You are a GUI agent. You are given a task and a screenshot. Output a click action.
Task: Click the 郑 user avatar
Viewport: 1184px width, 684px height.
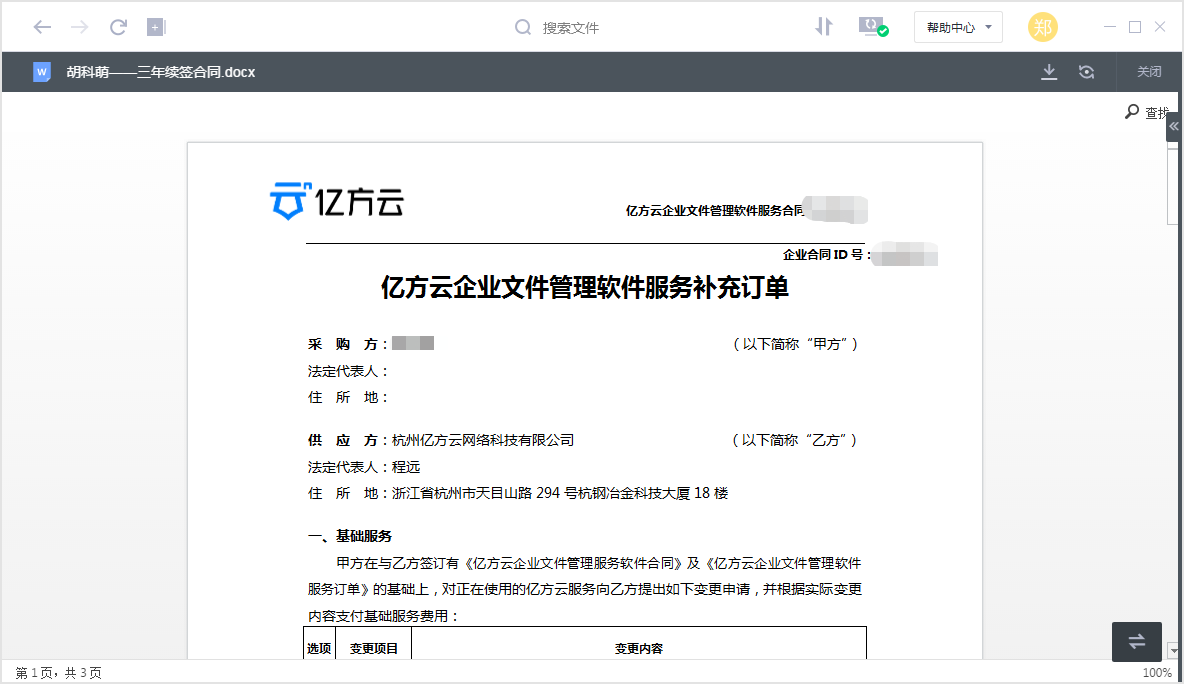(1043, 27)
